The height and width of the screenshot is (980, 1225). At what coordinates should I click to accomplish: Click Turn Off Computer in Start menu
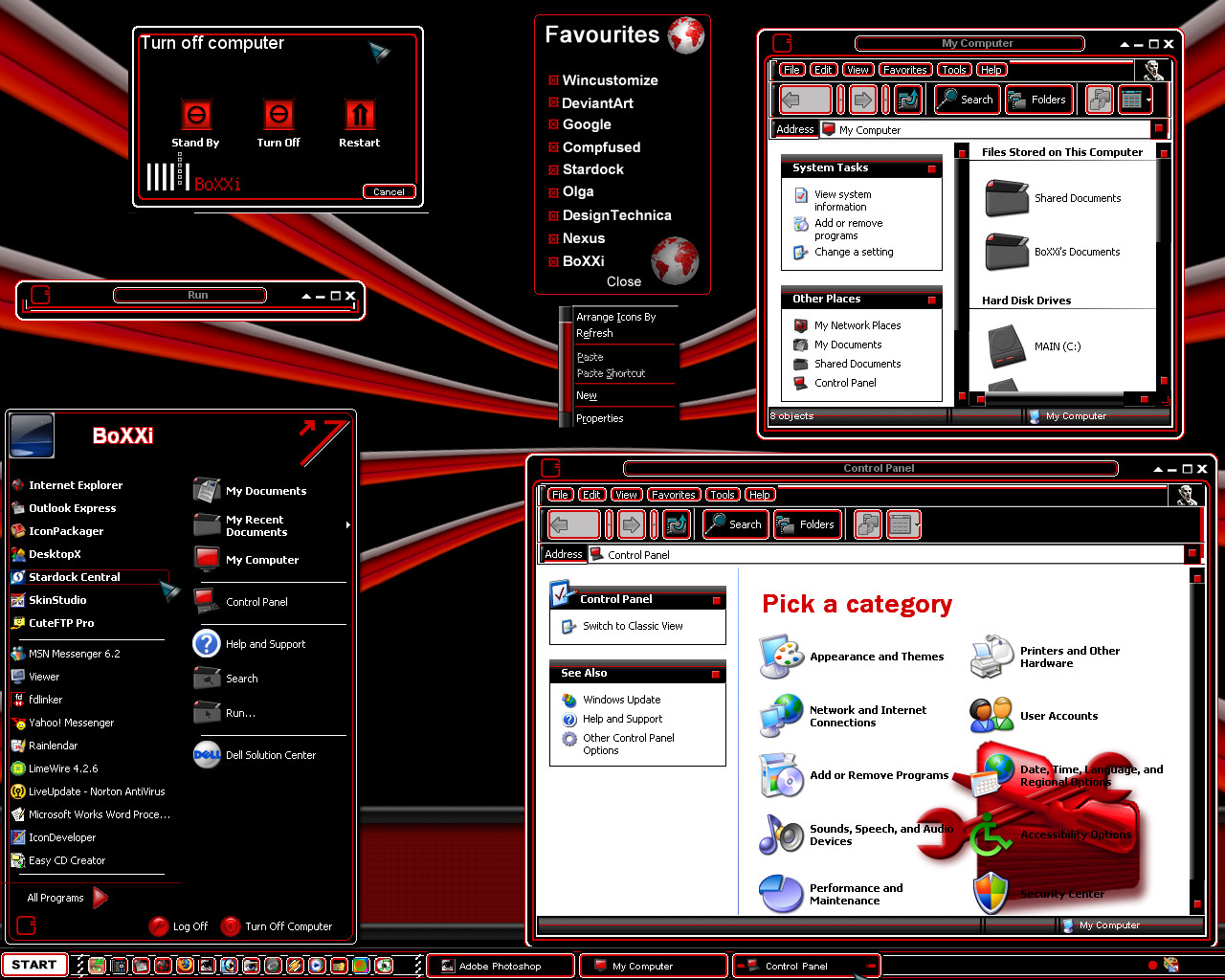pyautogui.click(x=278, y=926)
